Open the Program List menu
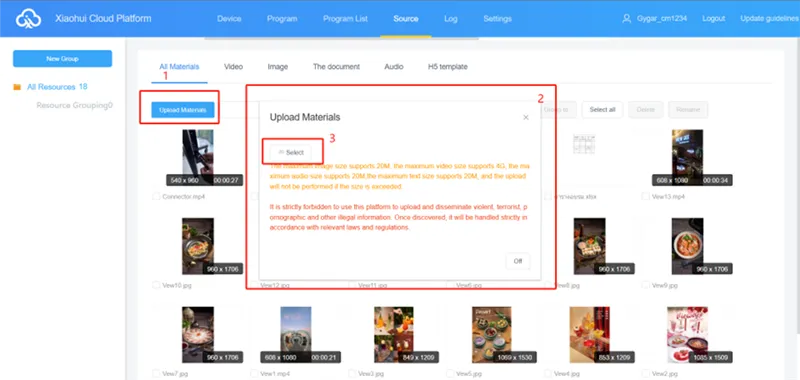 pyautogui.click(x=345, y=19)
